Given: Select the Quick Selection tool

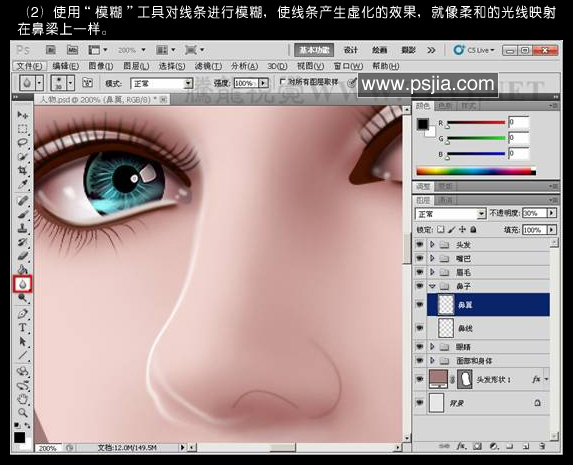Looking at the screenshot, I should (23, 156).
